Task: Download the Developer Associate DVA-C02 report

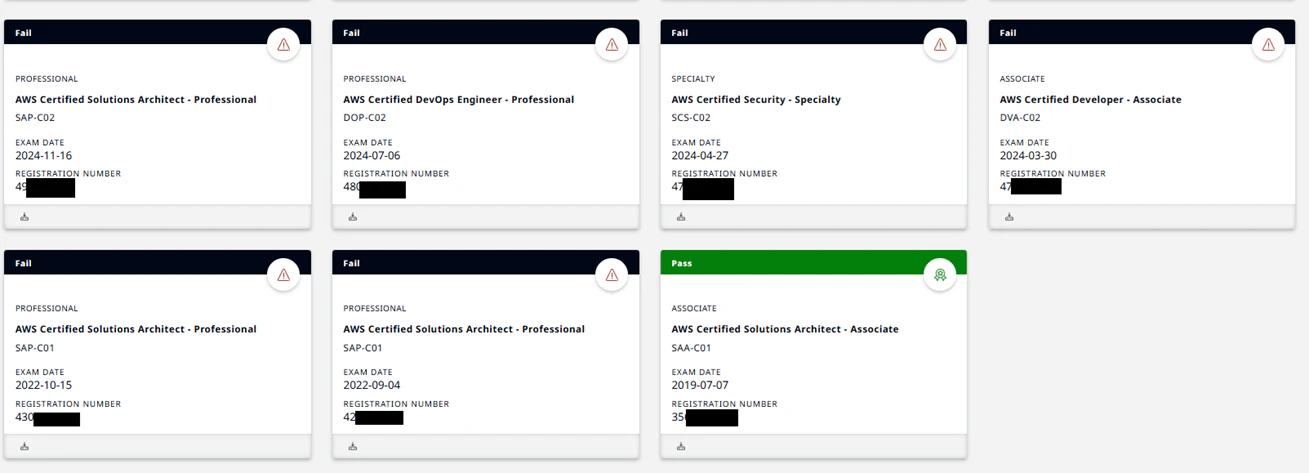Action: tap(1009, 217)
